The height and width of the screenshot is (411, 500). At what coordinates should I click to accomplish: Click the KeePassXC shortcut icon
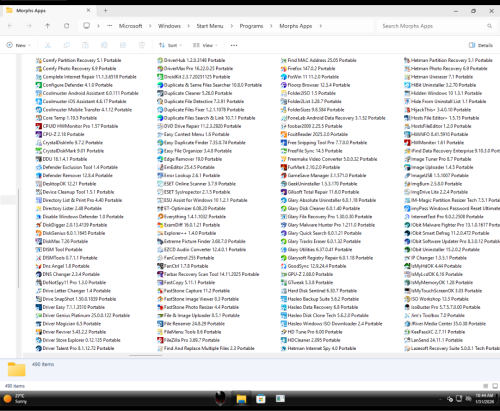[407, 332]
